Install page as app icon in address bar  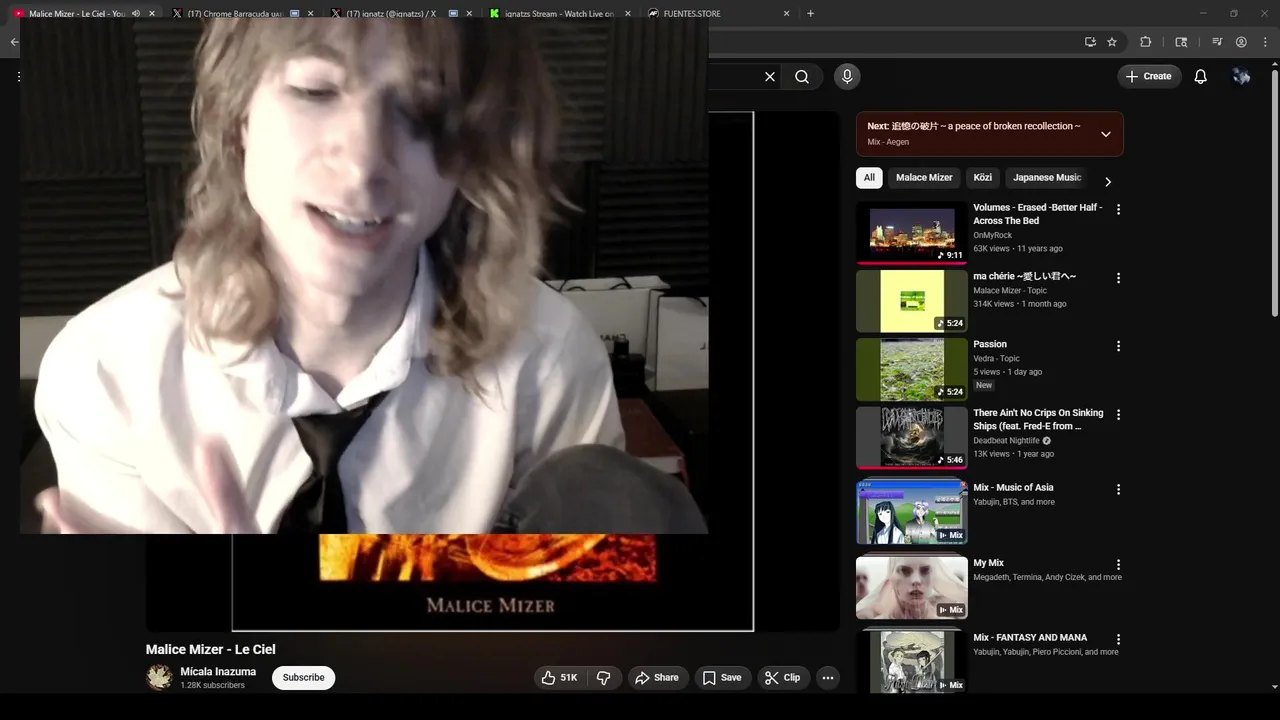[1090, 42]
